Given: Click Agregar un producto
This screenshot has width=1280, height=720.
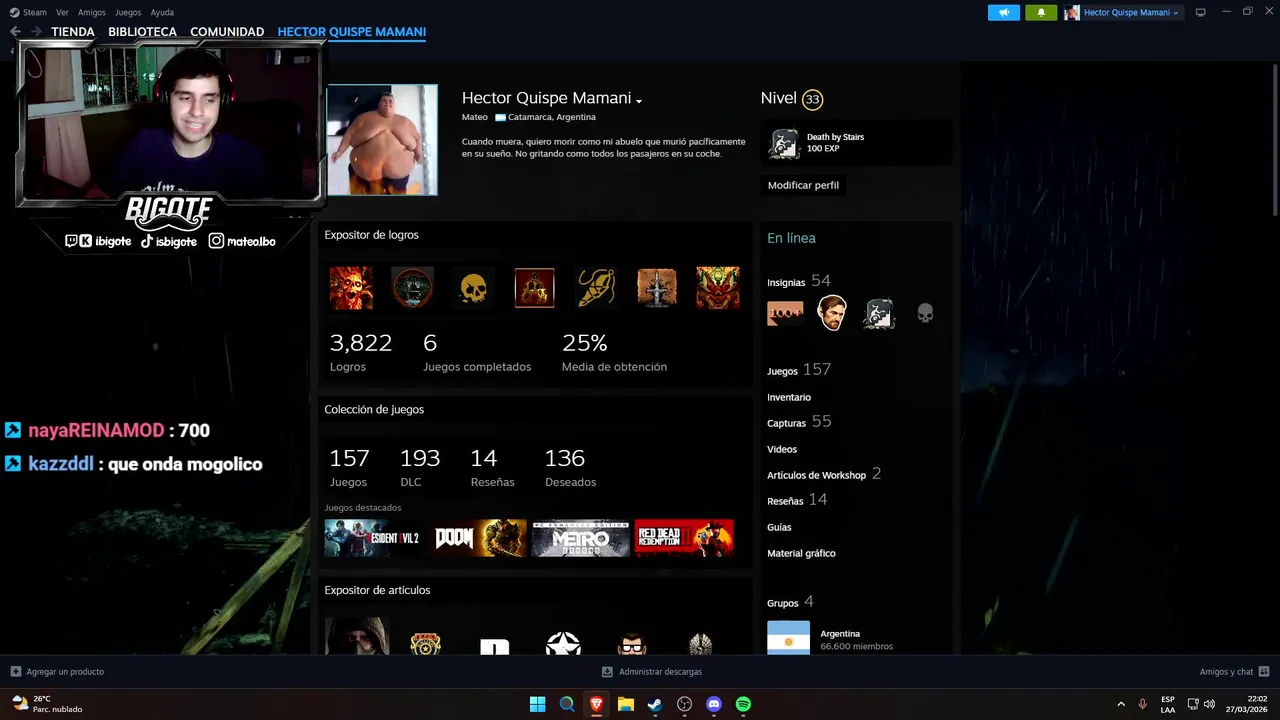Looking at the screenshot, I should click(57, 672).
